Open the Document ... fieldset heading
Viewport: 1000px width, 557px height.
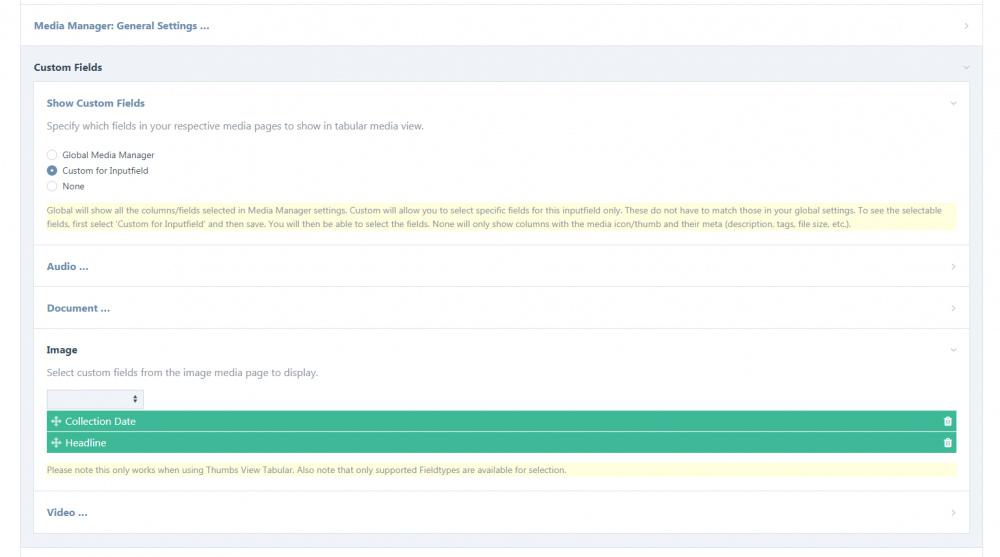78,308
